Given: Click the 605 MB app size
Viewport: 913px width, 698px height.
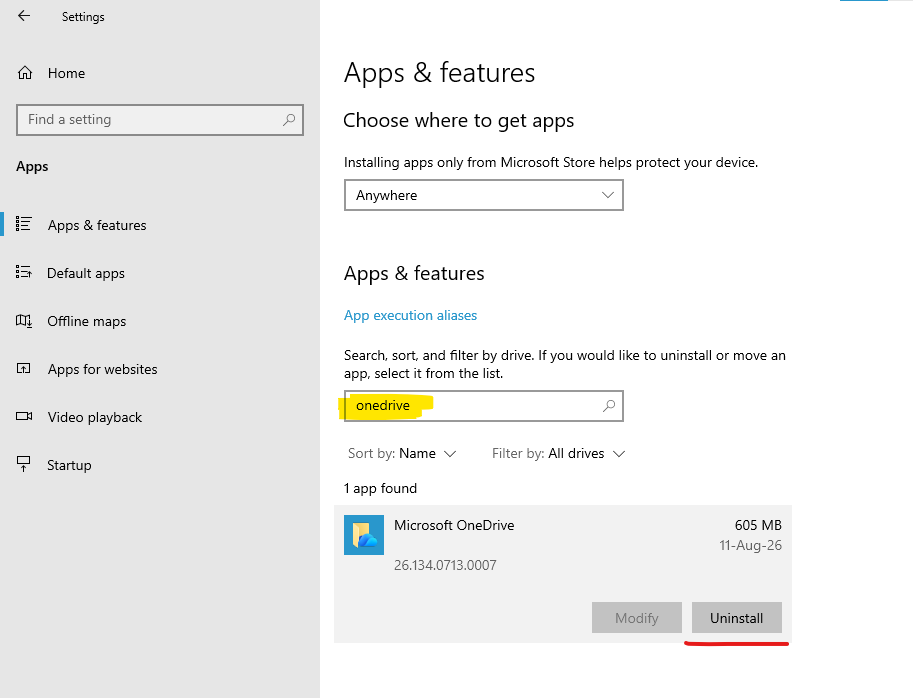Looking at the screenshot, I should (x=758, y=525).
